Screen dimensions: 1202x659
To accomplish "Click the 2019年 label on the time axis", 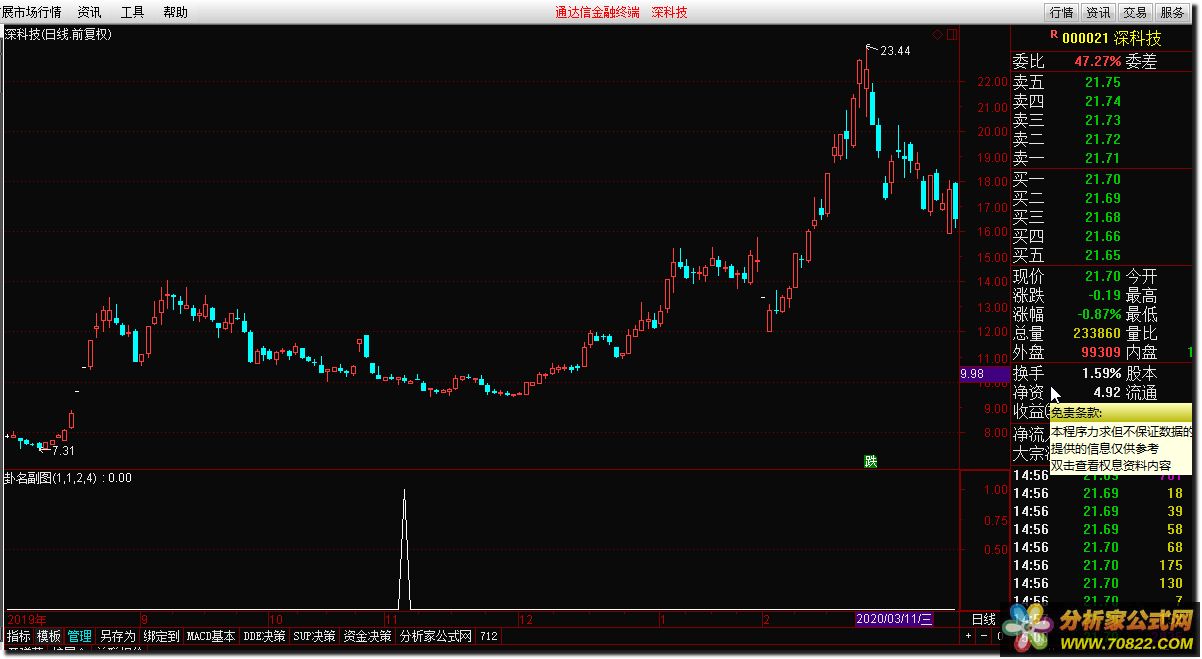I will (x=27, y=620).
